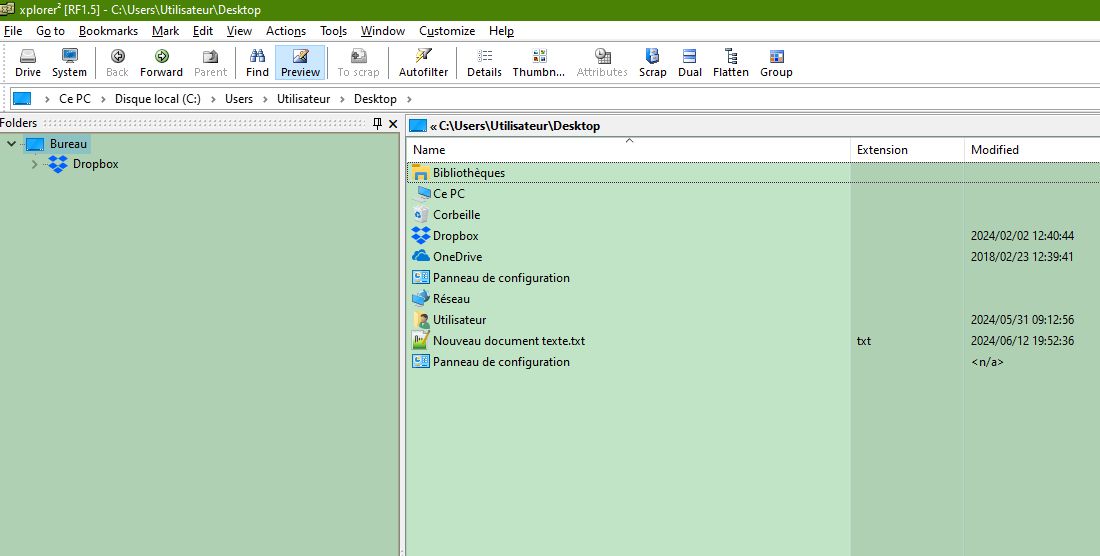Sort files by Modified column header
Image resolution: width=1100 pixels, height=556 pixels.
[995, 150]
